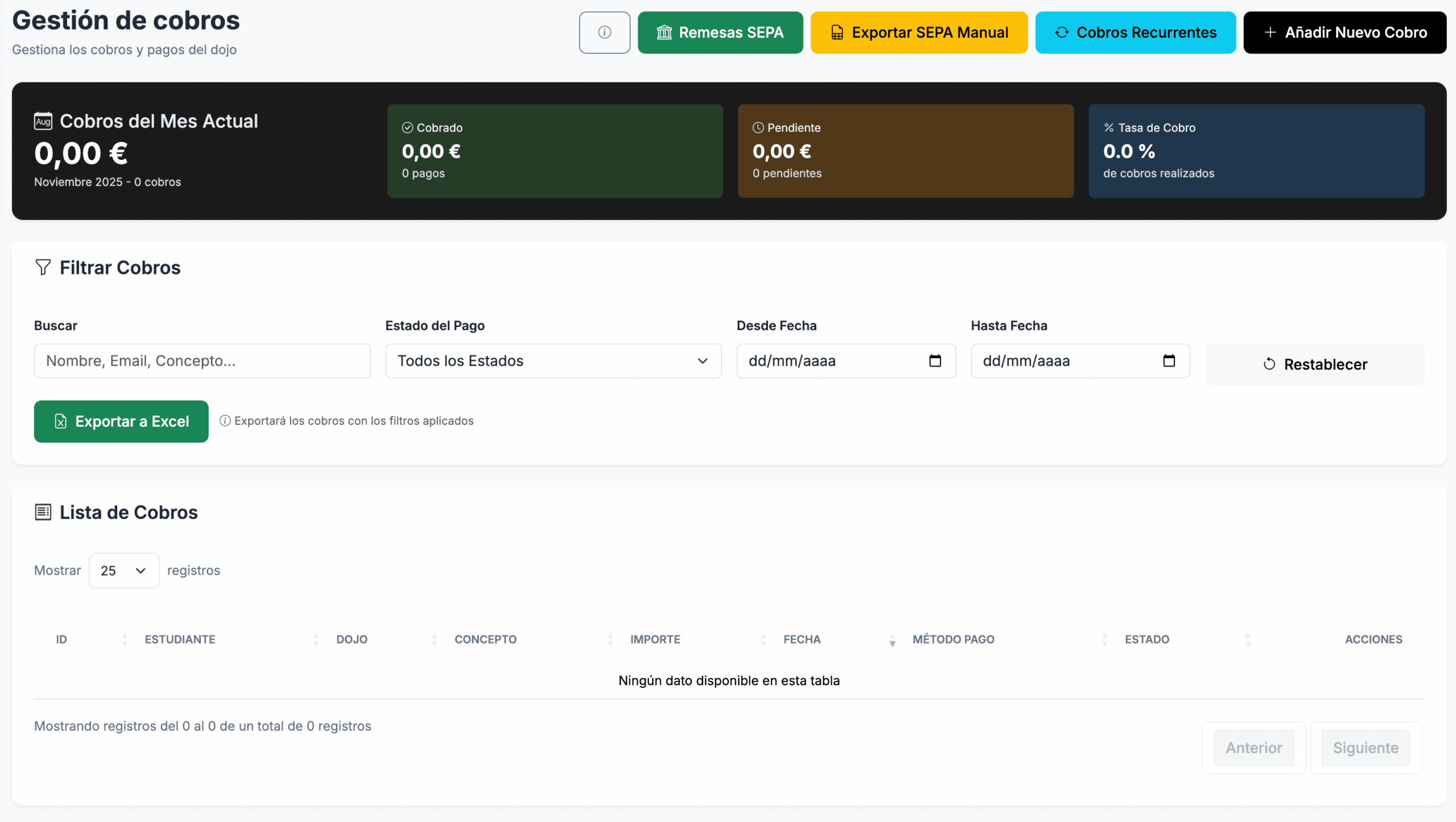Viewport: 1456px width, 822px height.
Task: Click the Buscar search input field
Action: pos(202,361)
